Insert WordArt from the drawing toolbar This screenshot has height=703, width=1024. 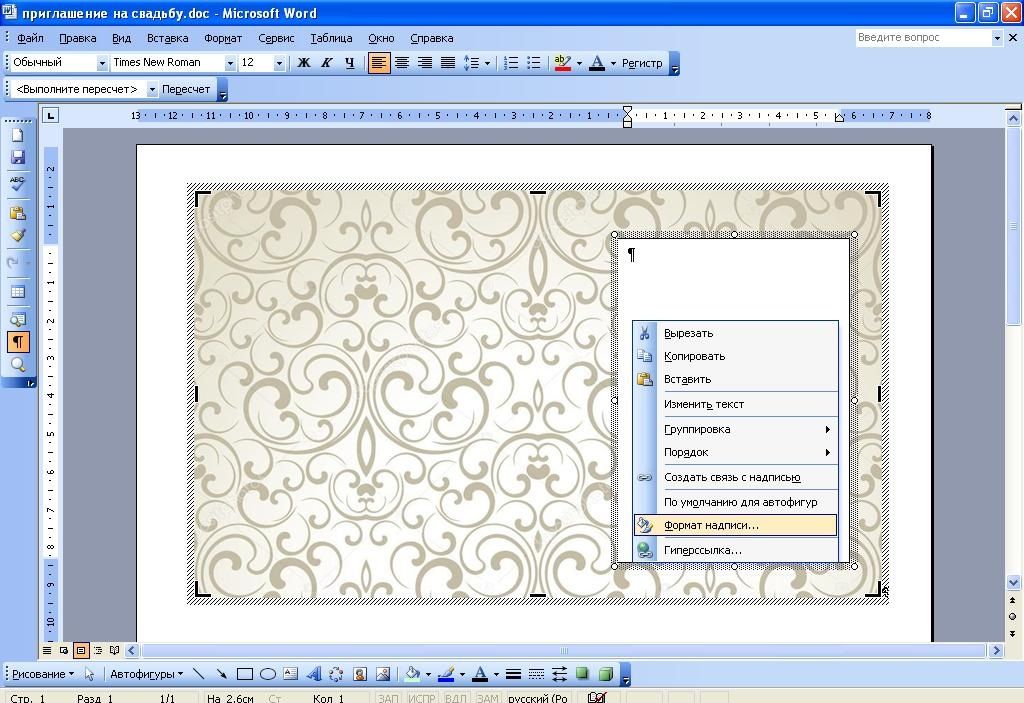313,674
